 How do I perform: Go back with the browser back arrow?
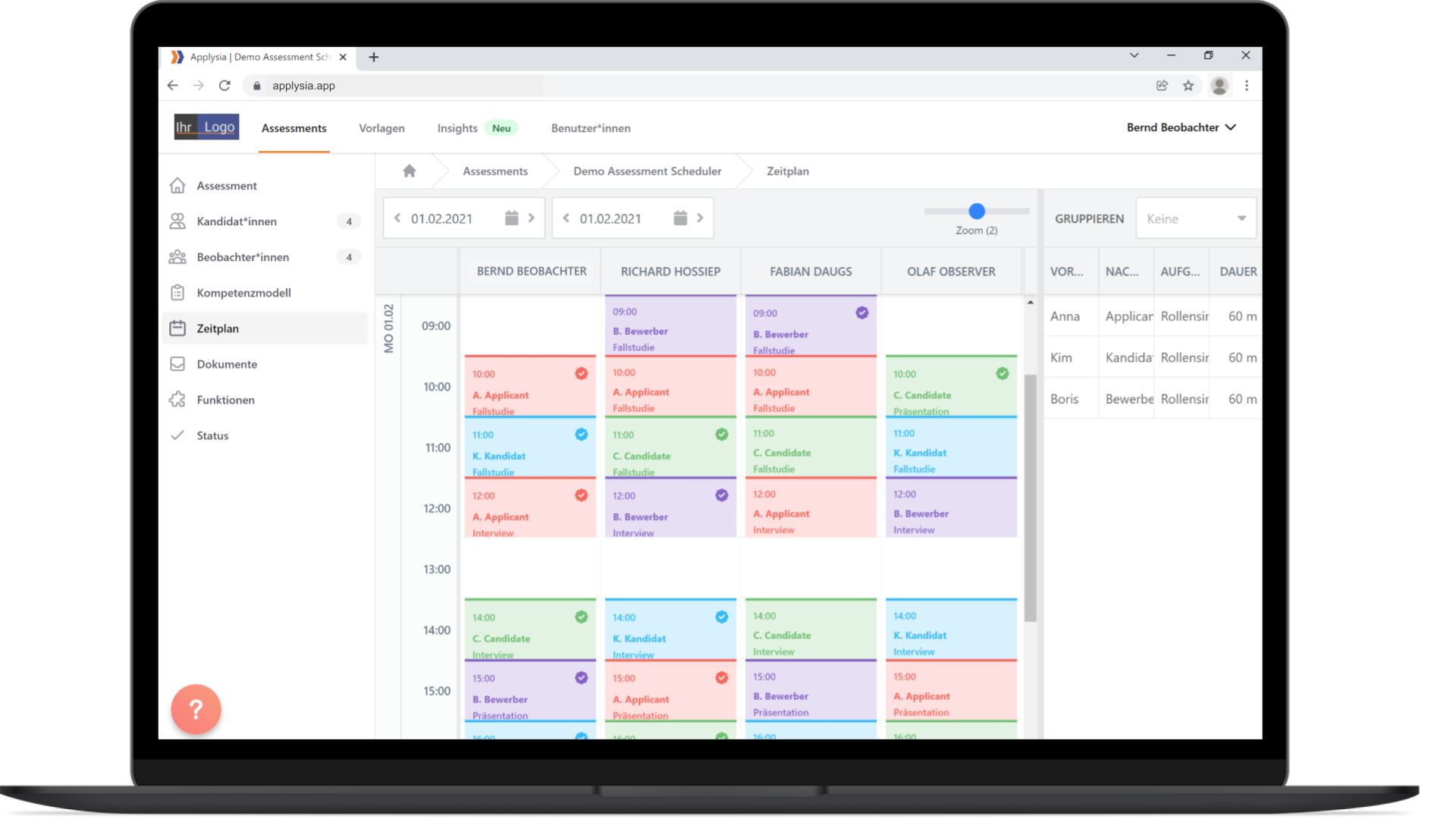pyautogui.click(x=173, y=86)
